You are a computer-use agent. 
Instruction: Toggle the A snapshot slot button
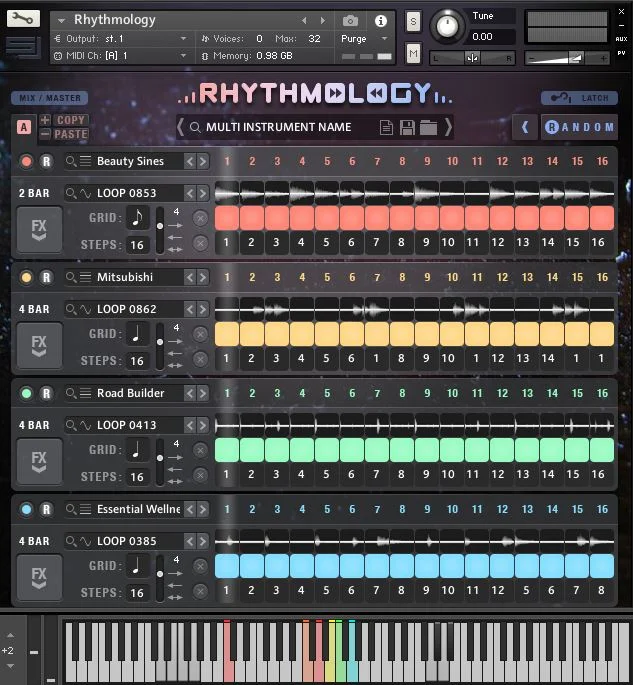(x=24, y=127)
